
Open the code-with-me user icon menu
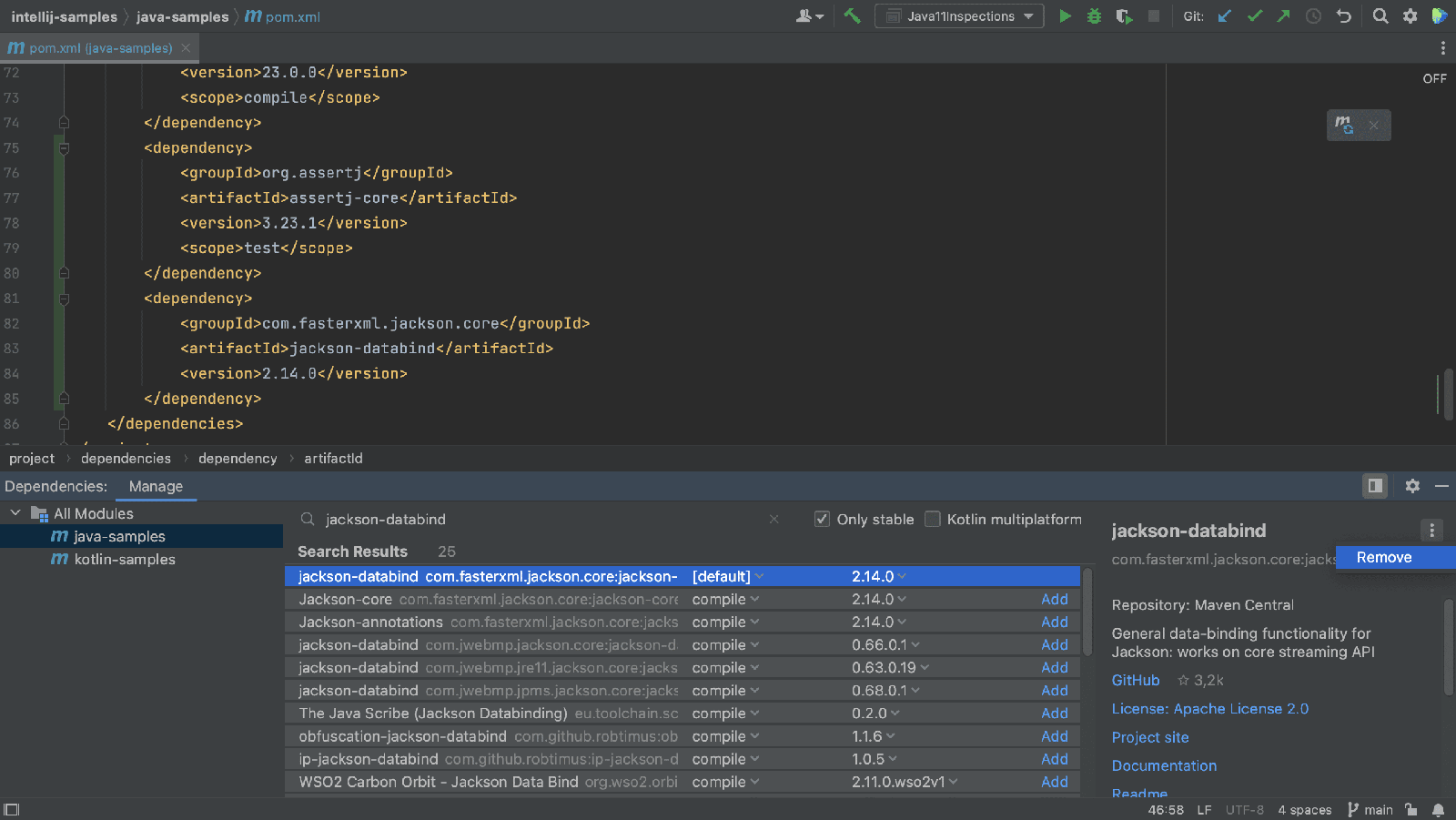coord(809,16)
